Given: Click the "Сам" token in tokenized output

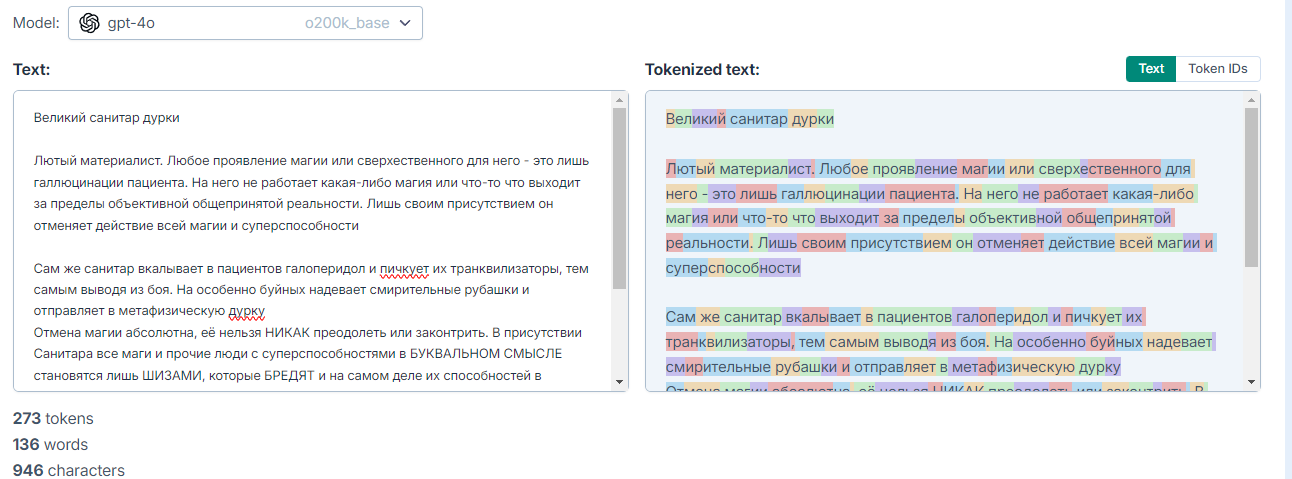Looking at the screenshot, I should click(681, 318).
